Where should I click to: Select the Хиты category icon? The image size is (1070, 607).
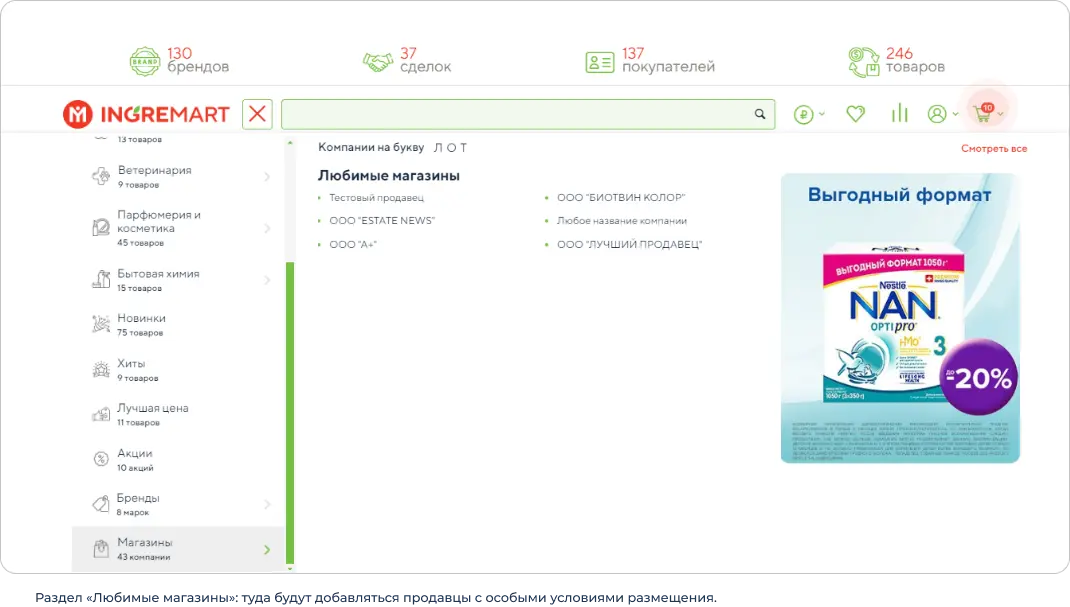[x=101, y=369]
